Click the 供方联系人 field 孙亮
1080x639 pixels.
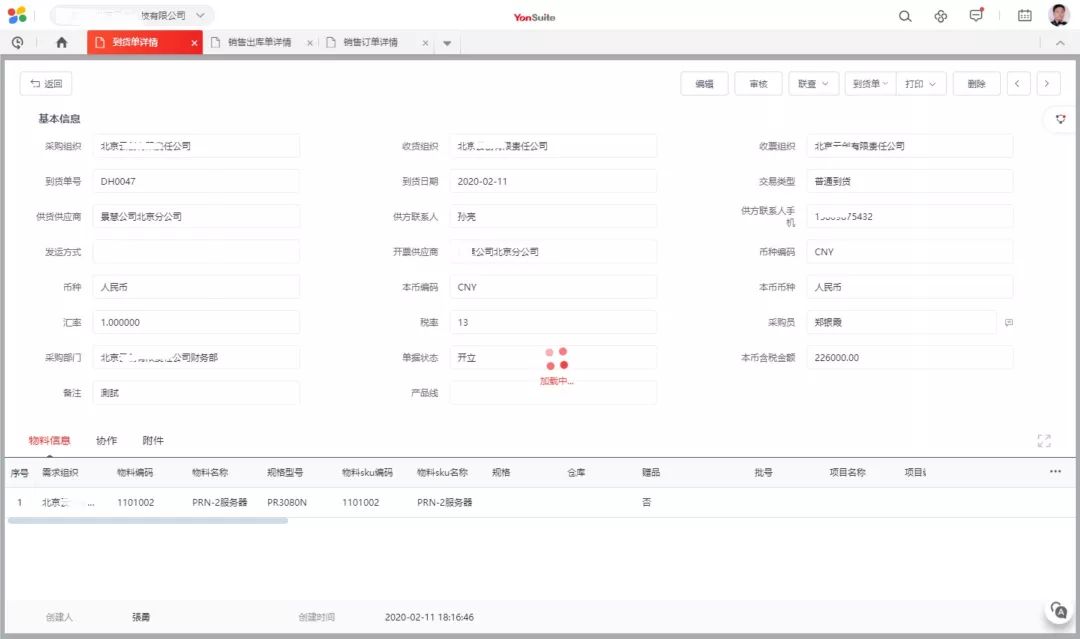553,216
